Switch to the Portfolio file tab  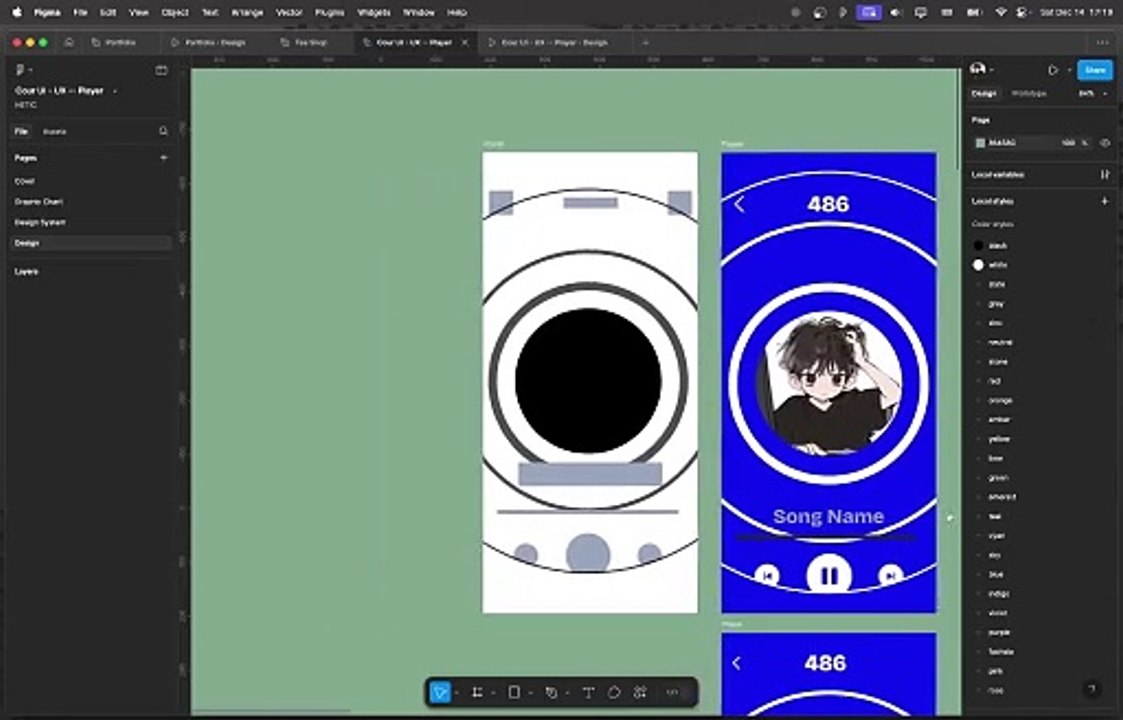tap(114, 42)
